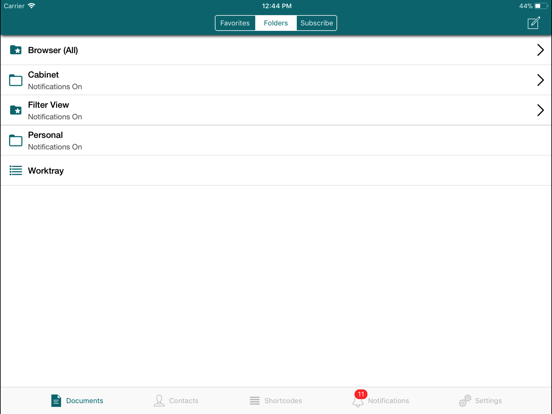Tap the 44% battery percentage
Screen dimensions: 552x414
coord(525,6)
